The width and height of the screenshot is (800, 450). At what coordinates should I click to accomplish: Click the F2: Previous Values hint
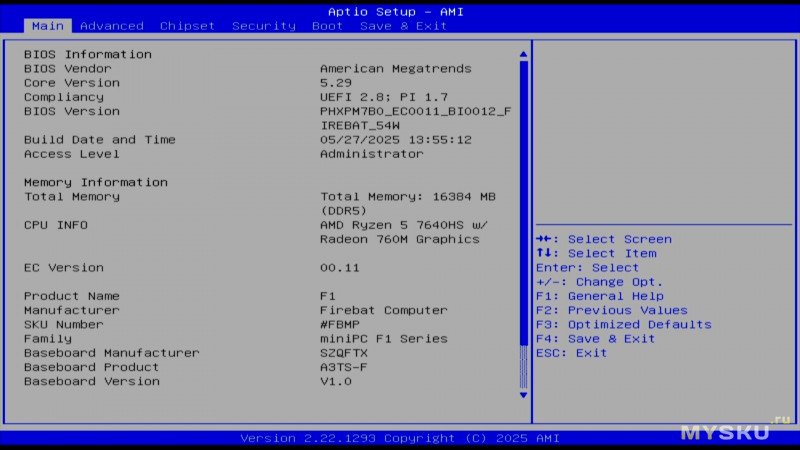click(x=612, y=310)
